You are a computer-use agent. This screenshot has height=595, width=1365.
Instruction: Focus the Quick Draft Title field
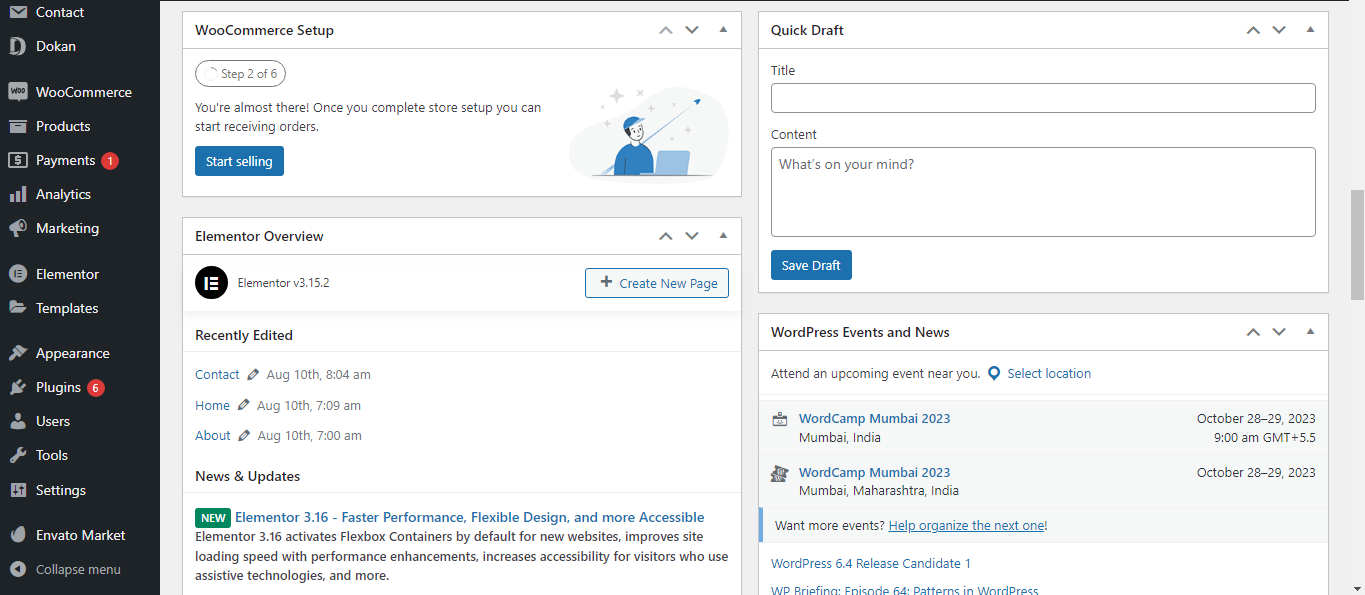coord(1043,98)
